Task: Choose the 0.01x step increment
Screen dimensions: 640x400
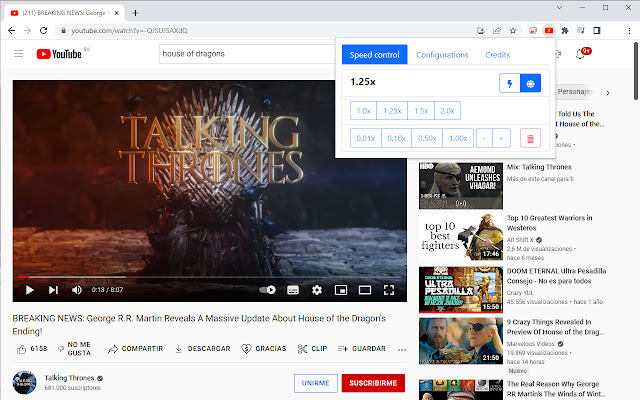Action: 366,138
